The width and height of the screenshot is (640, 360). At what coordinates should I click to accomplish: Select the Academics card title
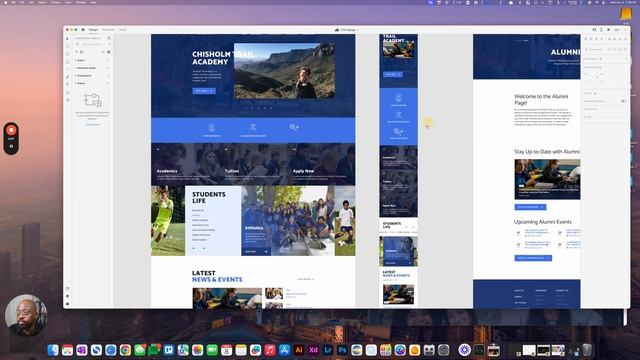point(167,171)
